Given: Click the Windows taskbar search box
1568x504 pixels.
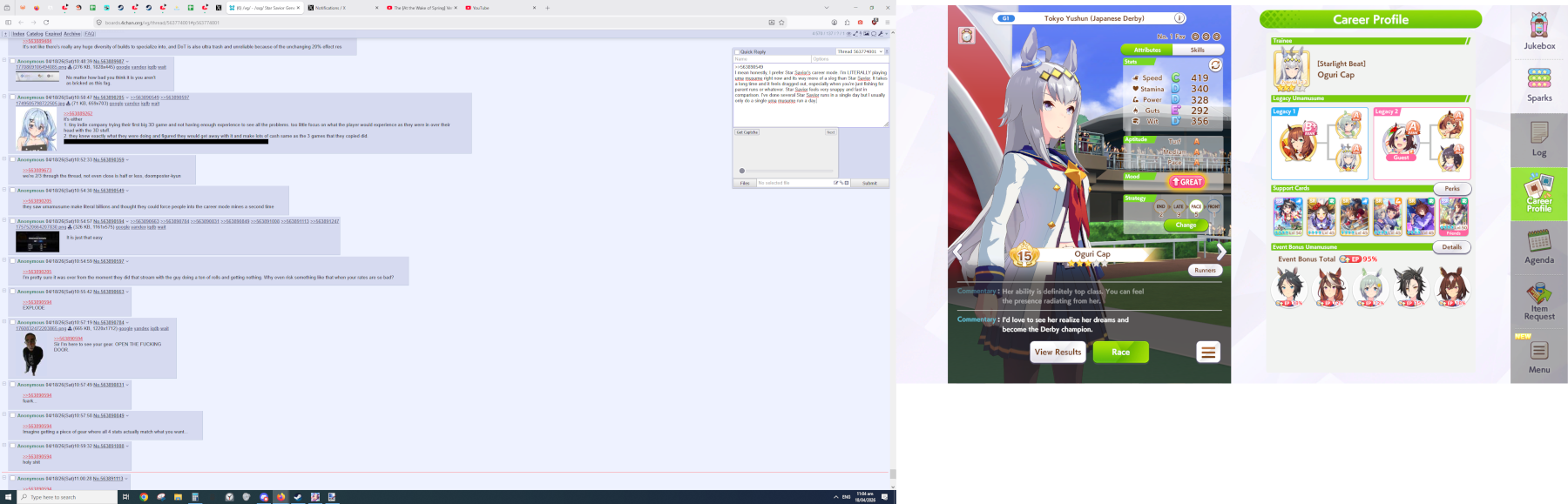Looking at the screenshot, I should pos(68,497).
